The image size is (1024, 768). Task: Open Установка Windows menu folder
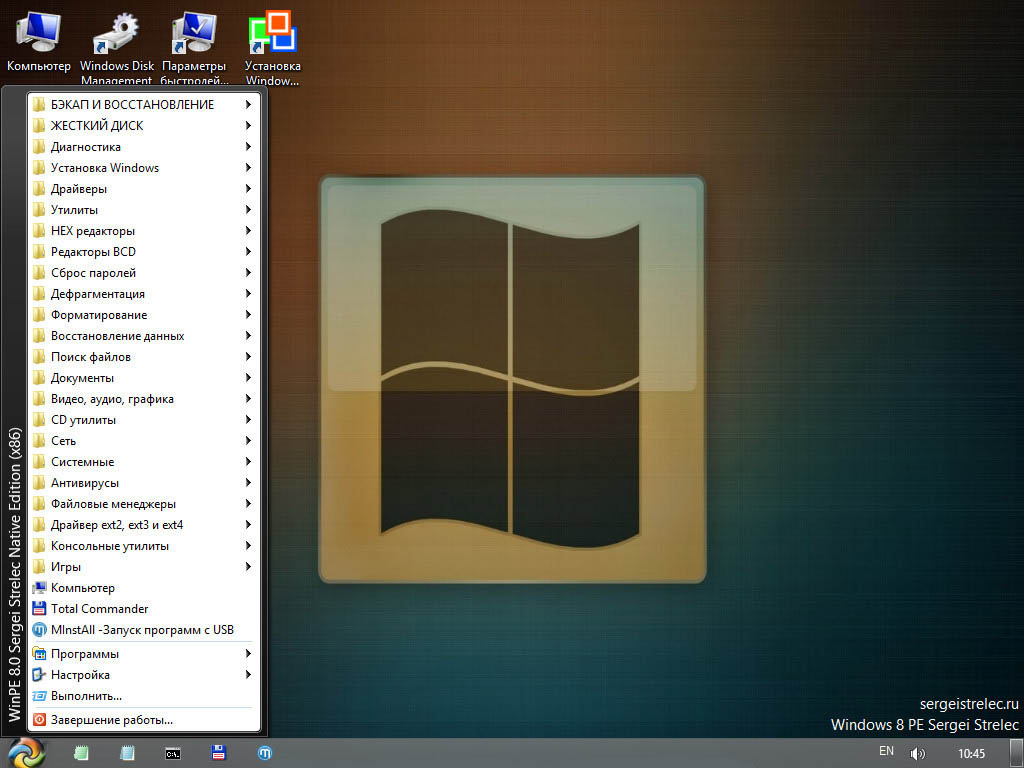click(x=142, y=168)
